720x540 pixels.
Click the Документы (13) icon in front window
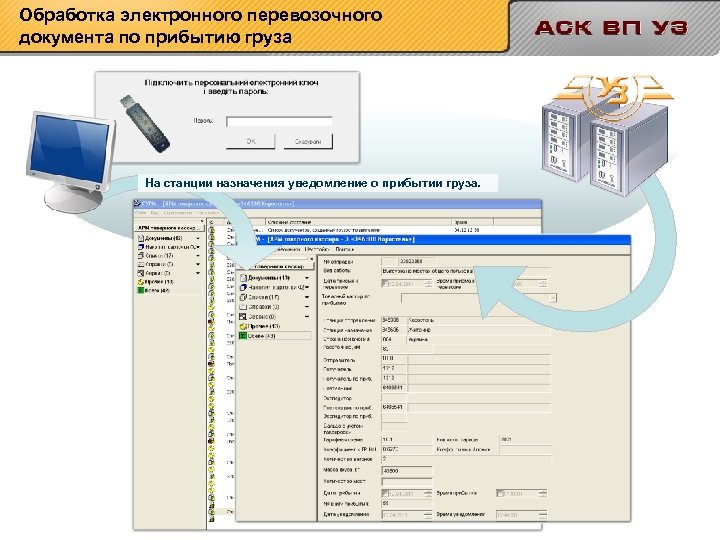243,278
